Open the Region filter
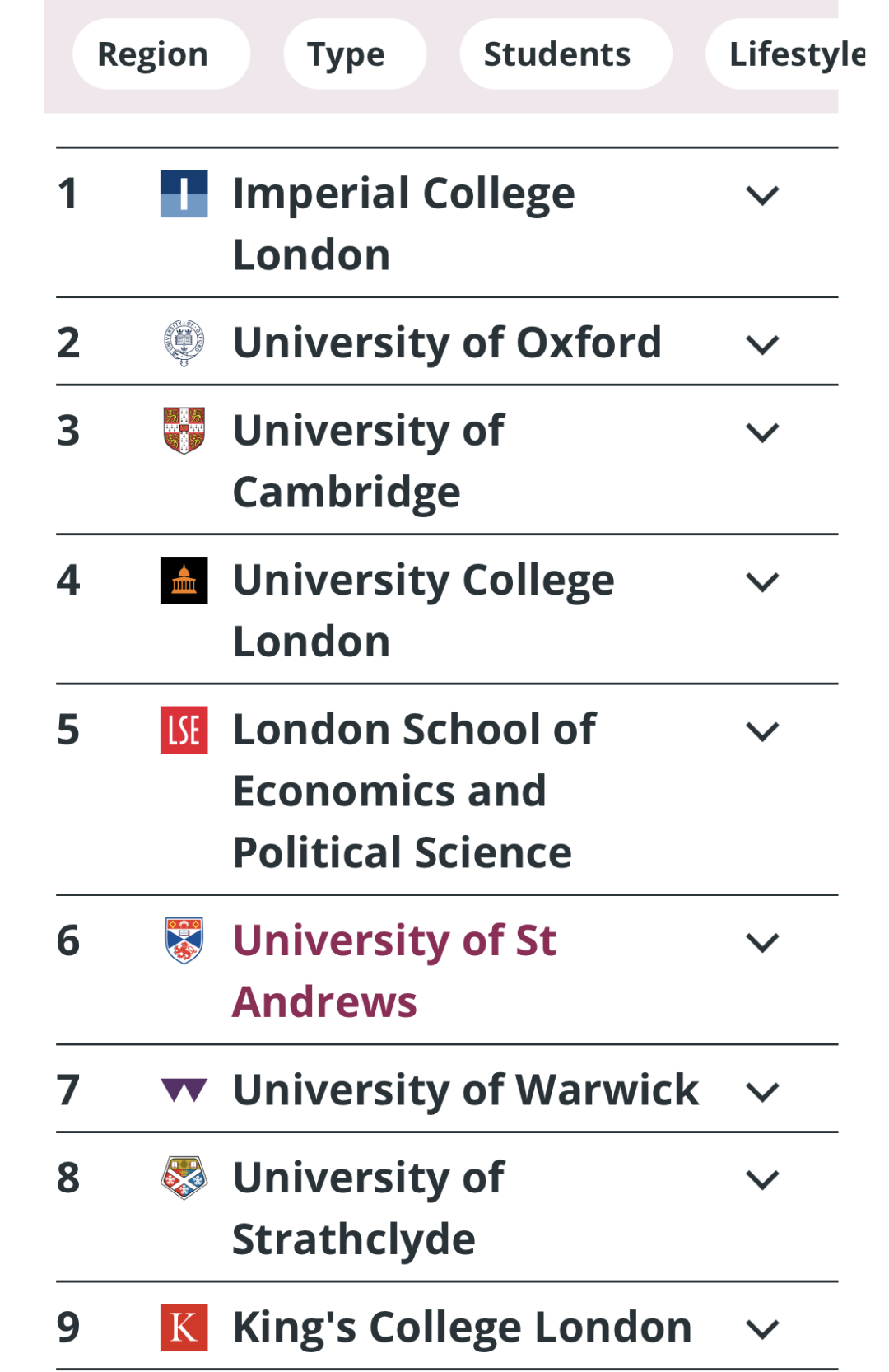889x1372 pixels. [x=153, y=54]
